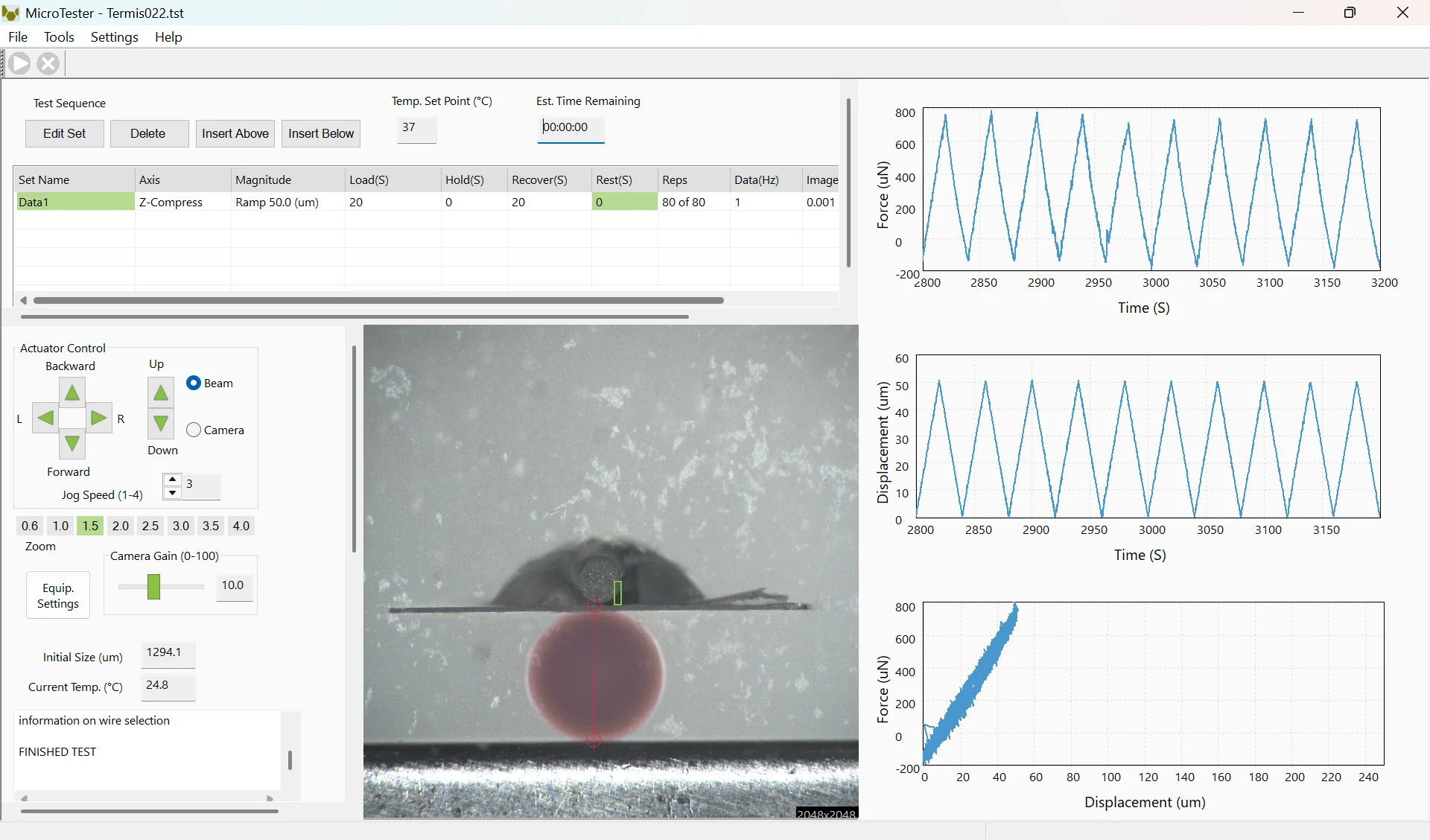This screenshot has width=1430, height=840.
Task: Click the center pad of actuator control
Action: 72,418
